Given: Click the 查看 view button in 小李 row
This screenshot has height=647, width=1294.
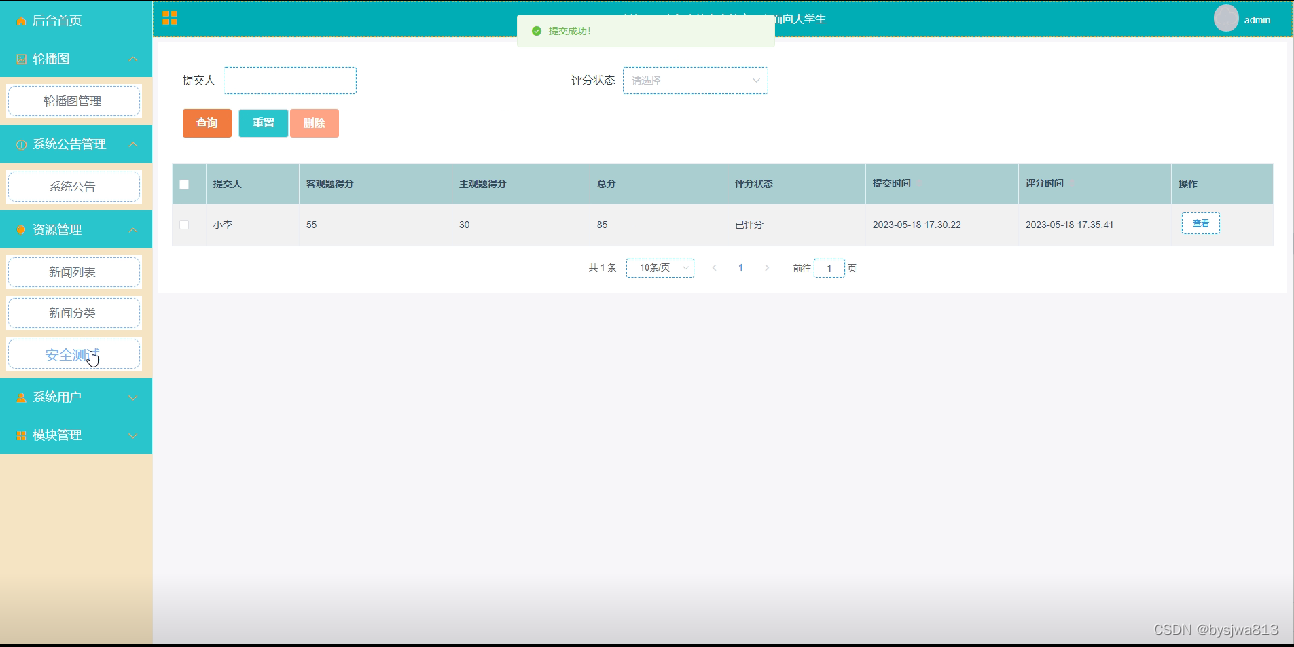Looking at the screenshot, I should 1200,224.
